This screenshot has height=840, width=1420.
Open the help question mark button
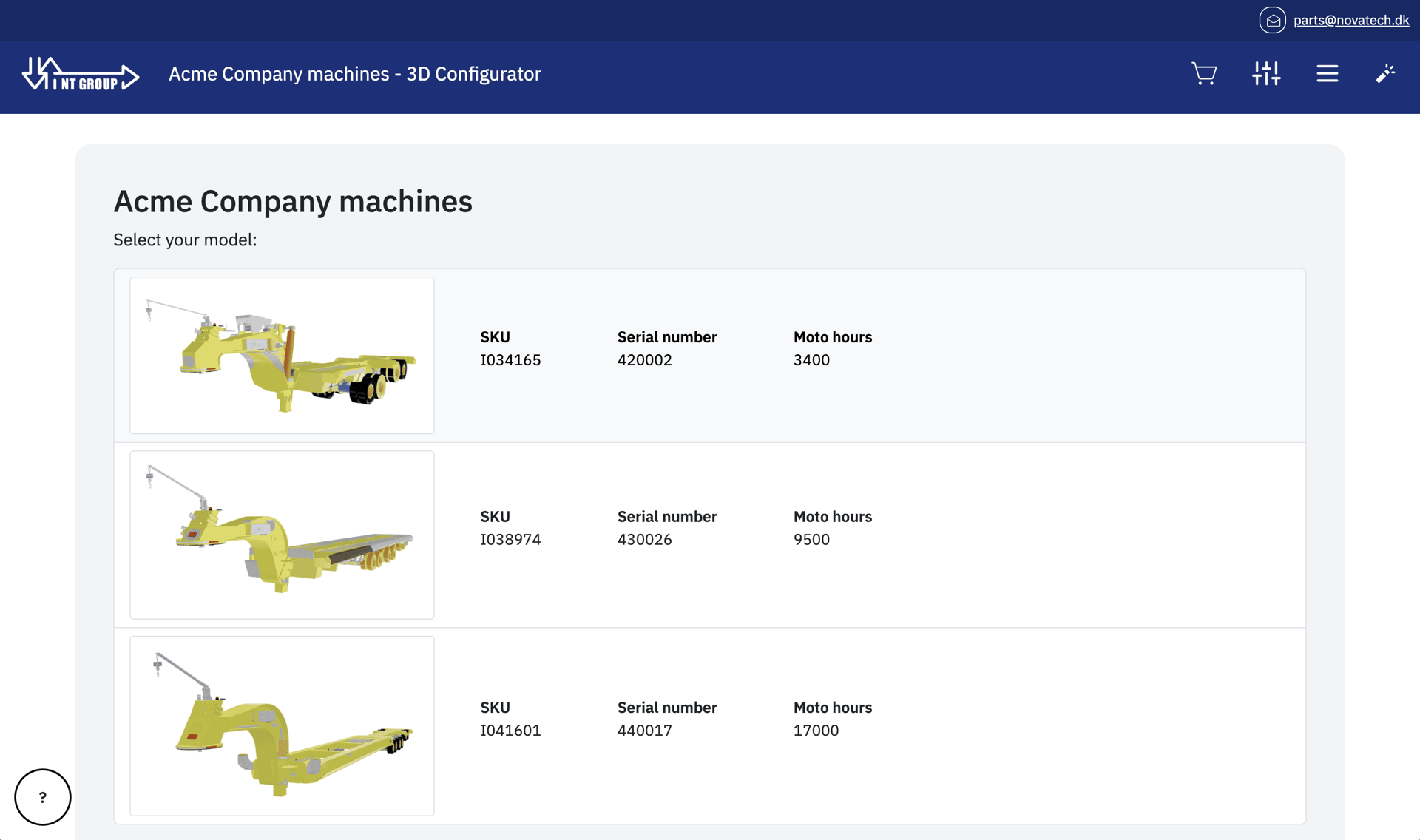point(42,797)
